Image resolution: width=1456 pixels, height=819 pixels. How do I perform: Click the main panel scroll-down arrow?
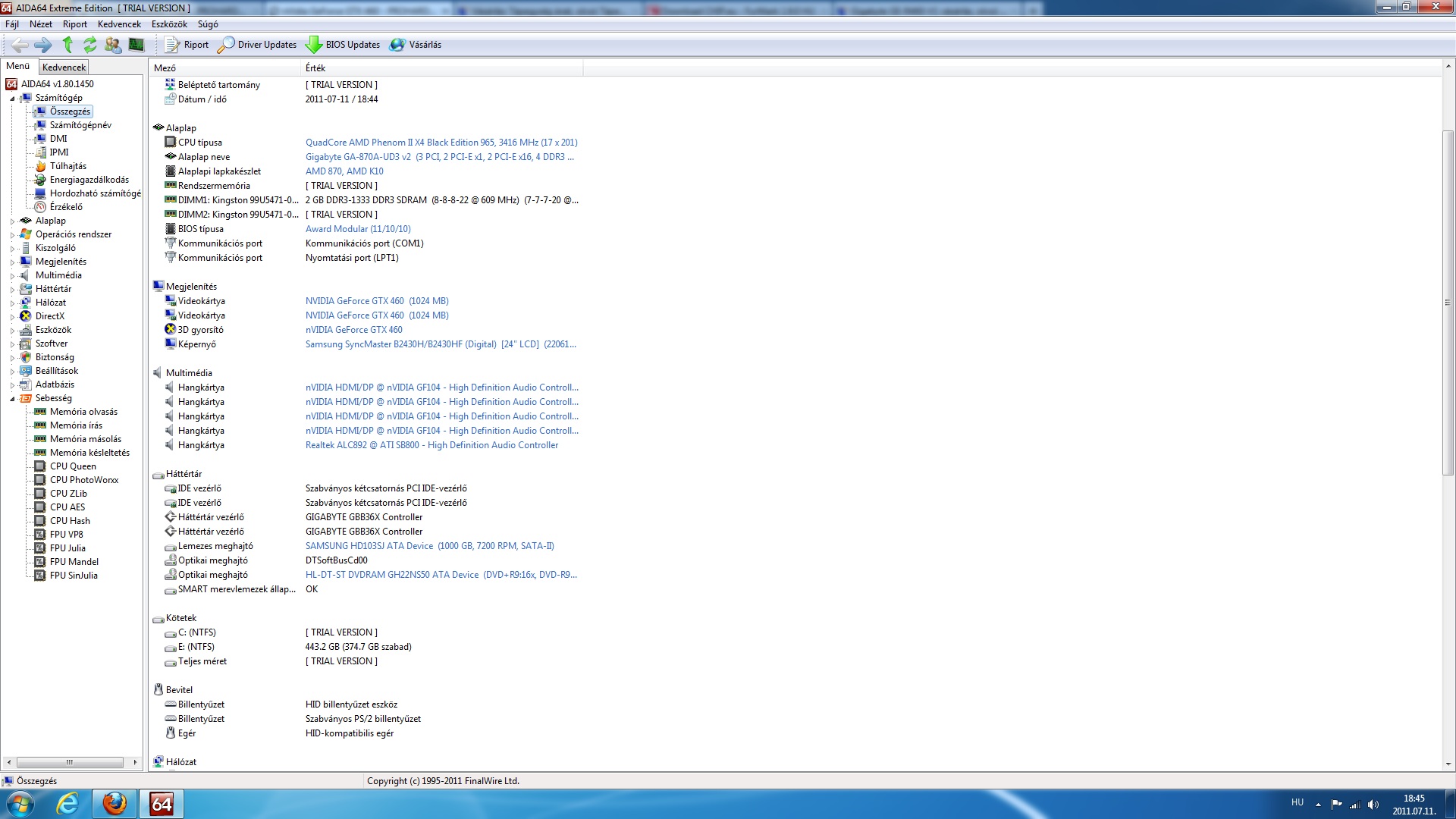point(1448,764)
